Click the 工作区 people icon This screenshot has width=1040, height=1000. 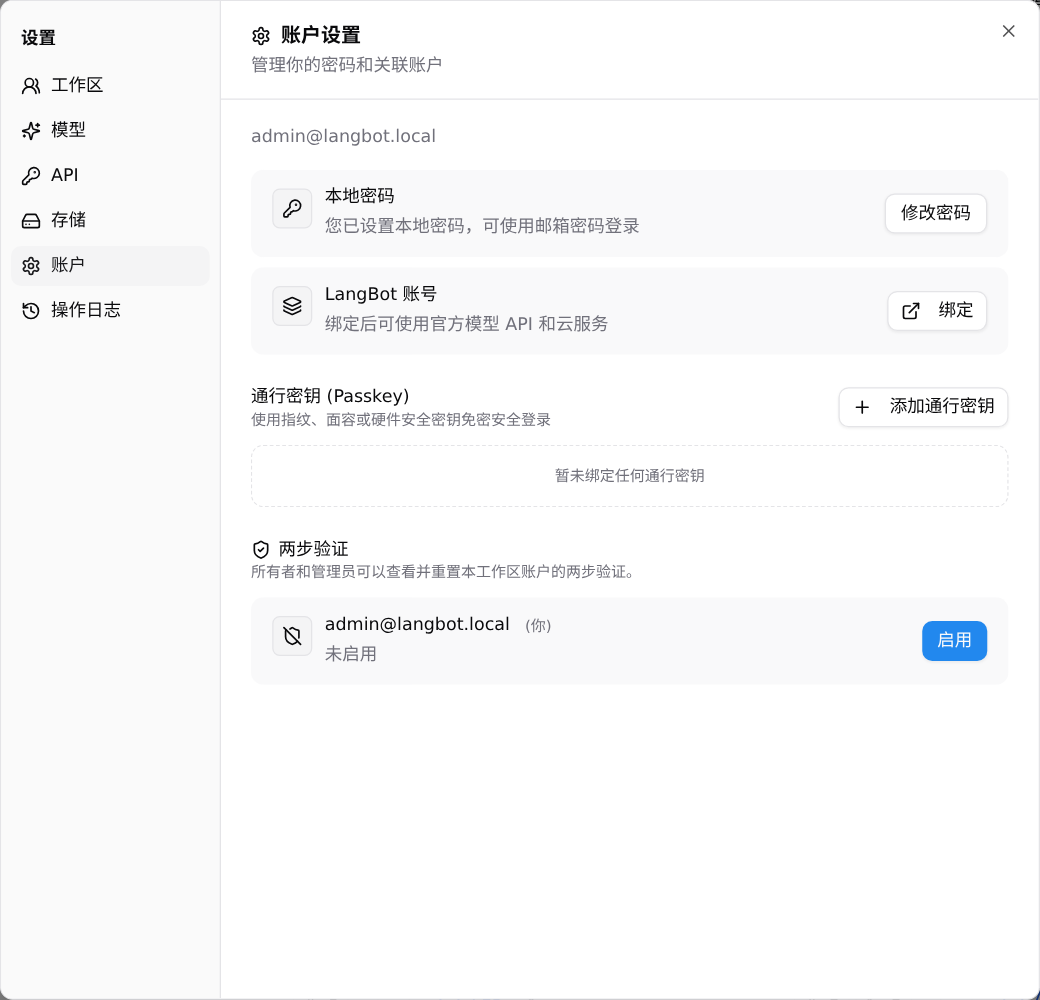tap(31, 86)
